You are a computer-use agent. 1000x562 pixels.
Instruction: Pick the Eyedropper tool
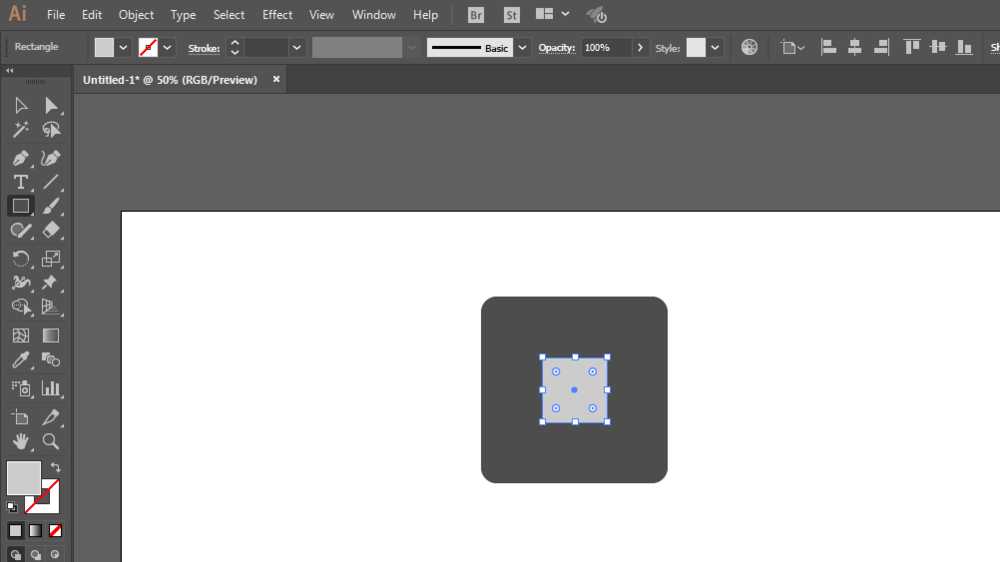point(20,360)
